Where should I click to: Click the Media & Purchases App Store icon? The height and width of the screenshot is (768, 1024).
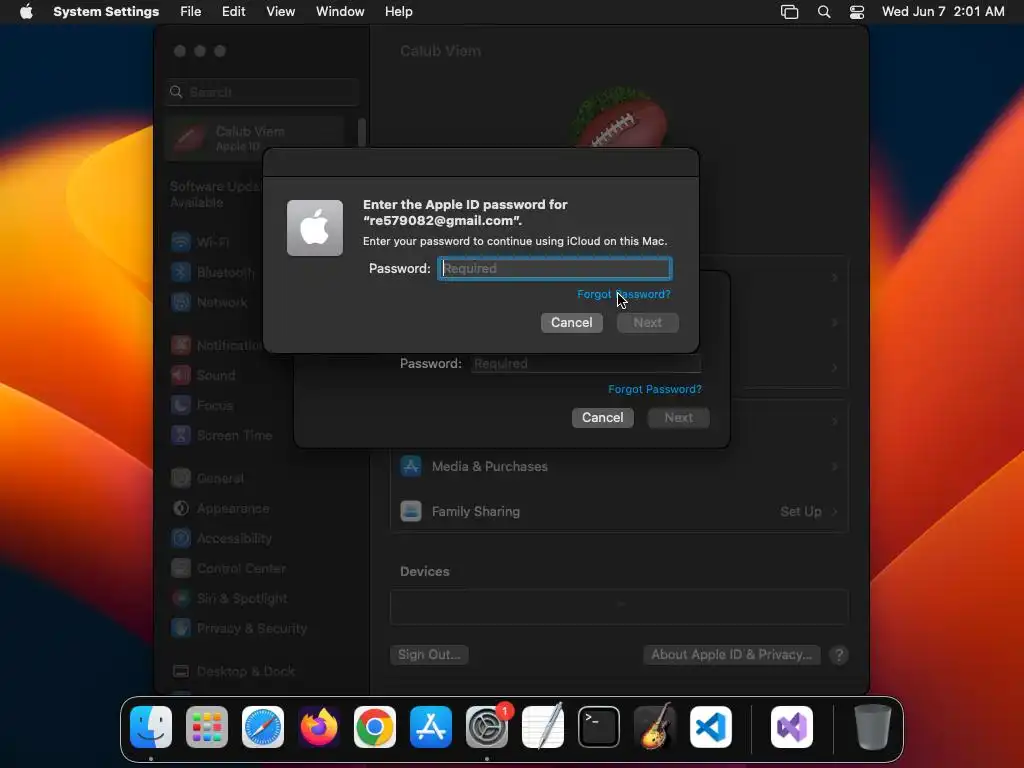tap(411, 466)
